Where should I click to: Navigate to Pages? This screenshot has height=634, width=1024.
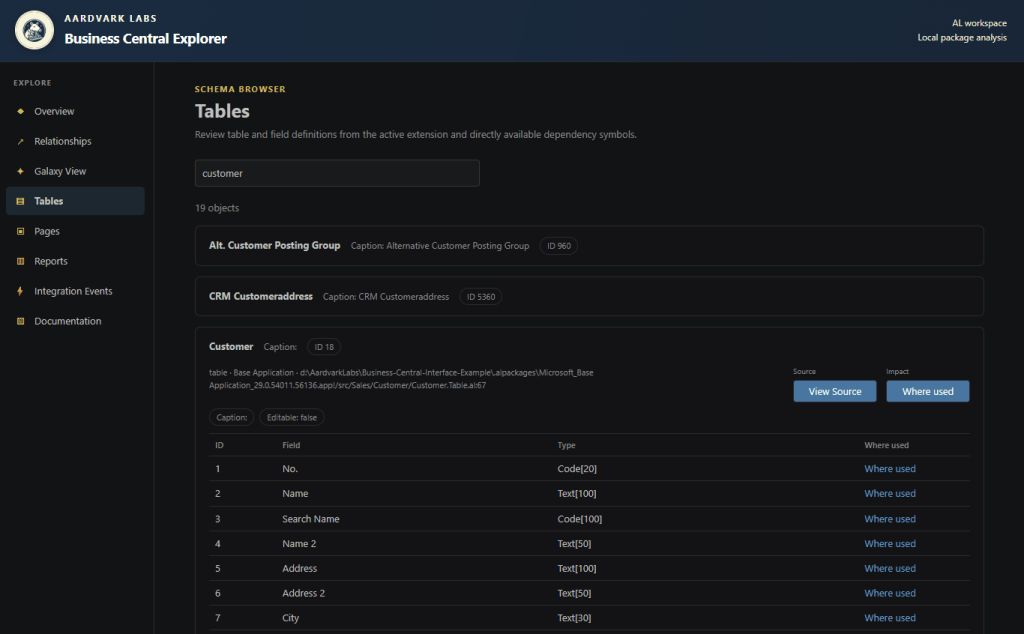tap(75, 231)
